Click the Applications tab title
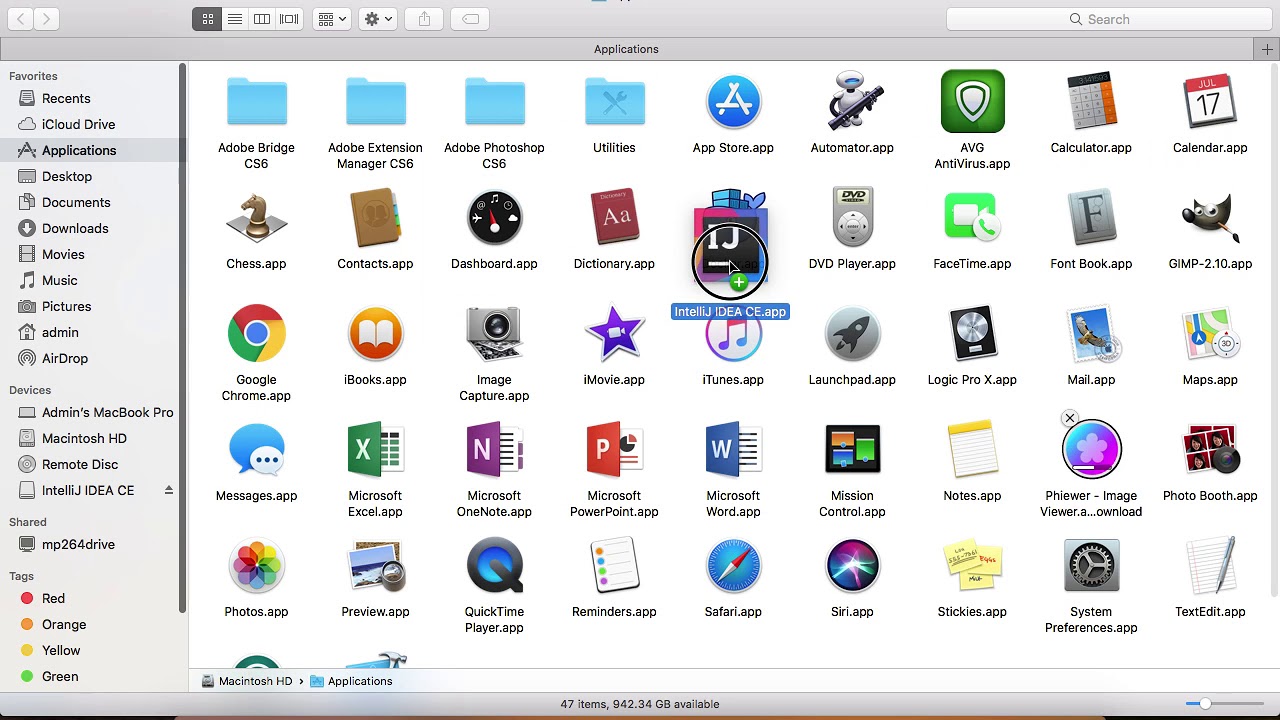The height and width of the screenshot is (720, 1280). click(626, 49)
